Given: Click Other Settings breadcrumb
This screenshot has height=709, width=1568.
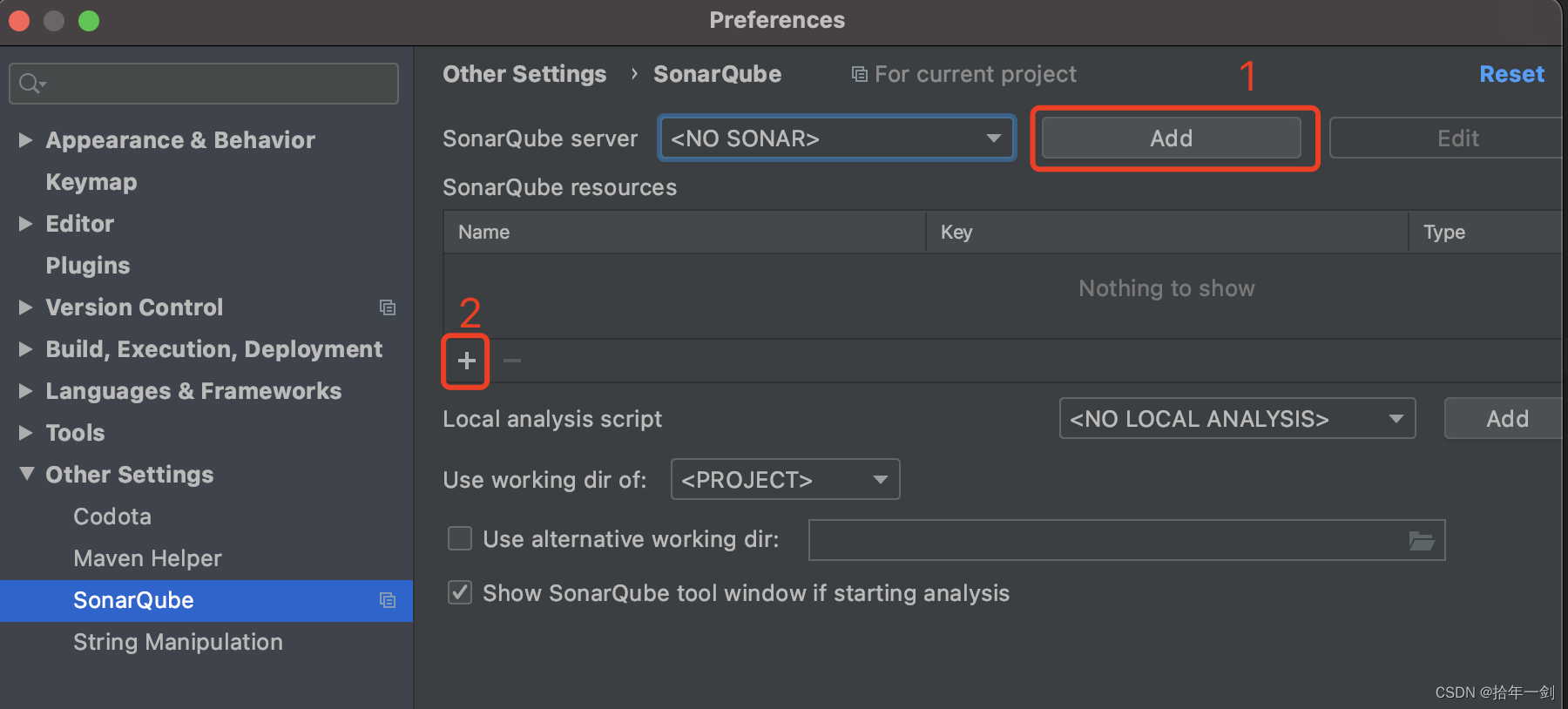Looking at the screenshot, I should pyautogui.click(x=524, y=74).
